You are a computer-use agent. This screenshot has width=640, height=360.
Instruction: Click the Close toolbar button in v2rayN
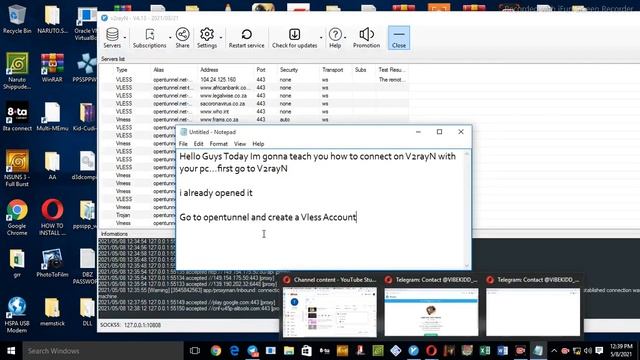coord(399,38)
